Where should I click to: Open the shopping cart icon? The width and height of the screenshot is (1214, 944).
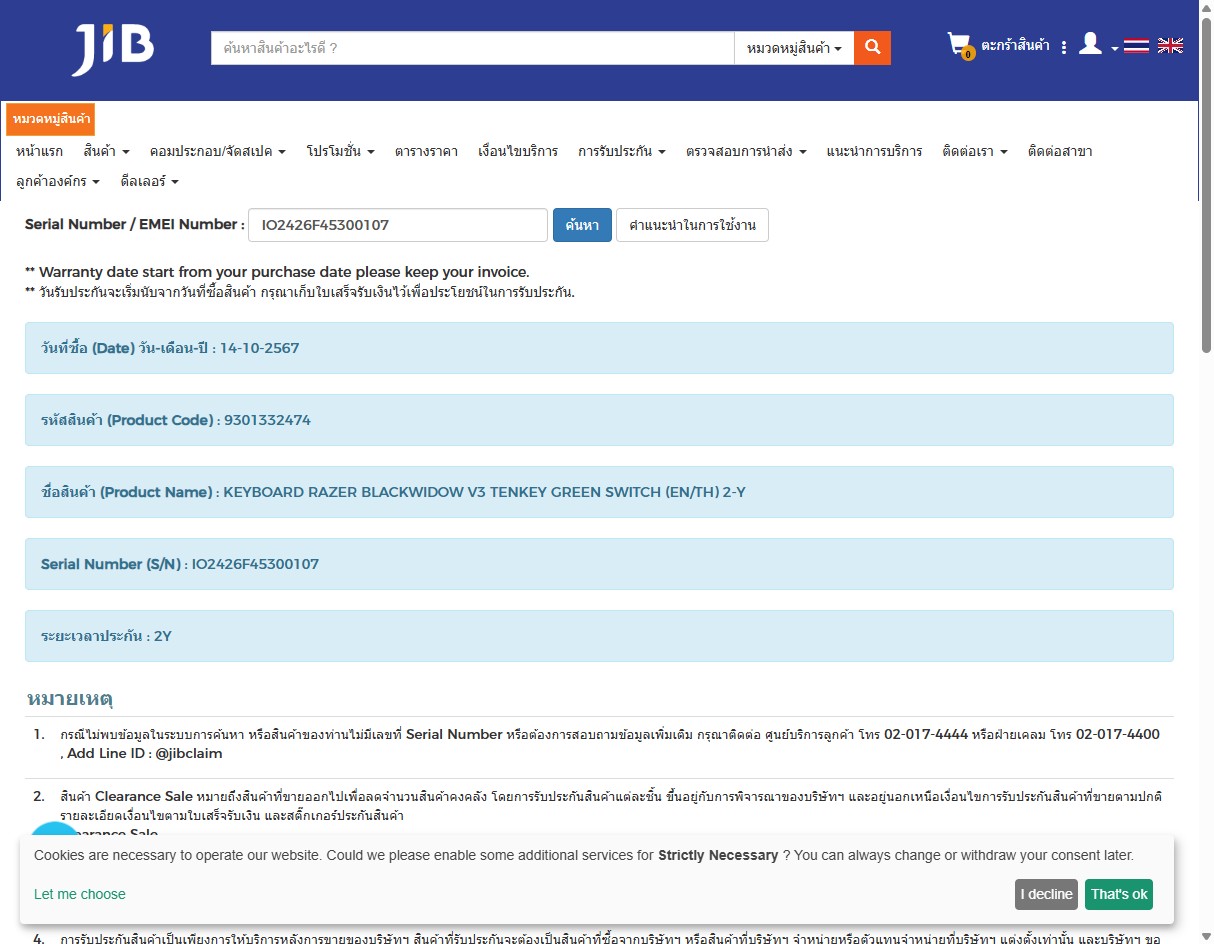pyautogui.click(x=960, y=46)
